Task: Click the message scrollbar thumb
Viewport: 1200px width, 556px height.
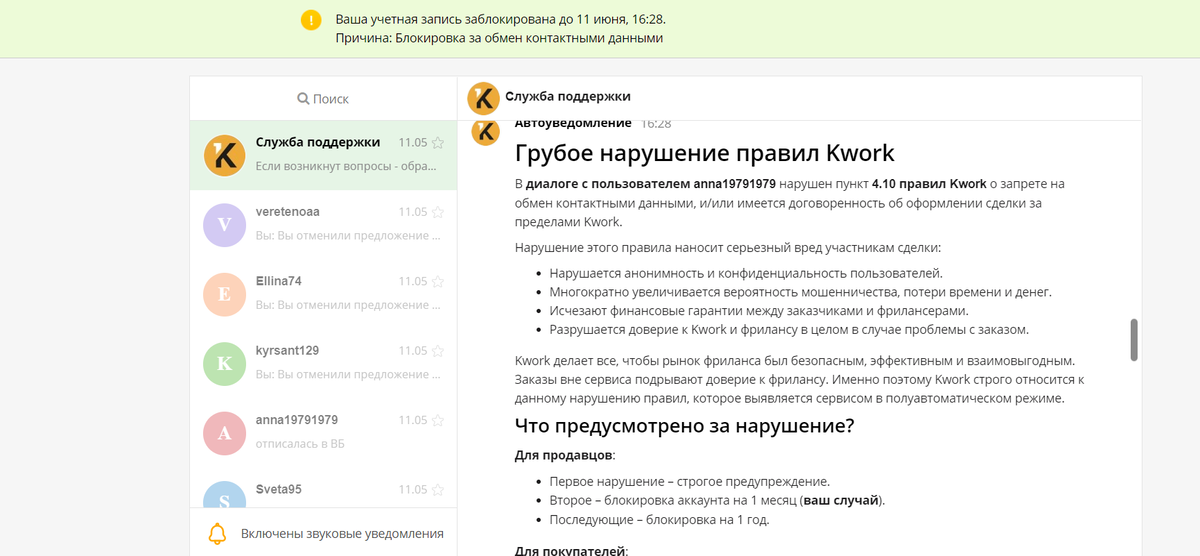Action: coord(1133,340)
